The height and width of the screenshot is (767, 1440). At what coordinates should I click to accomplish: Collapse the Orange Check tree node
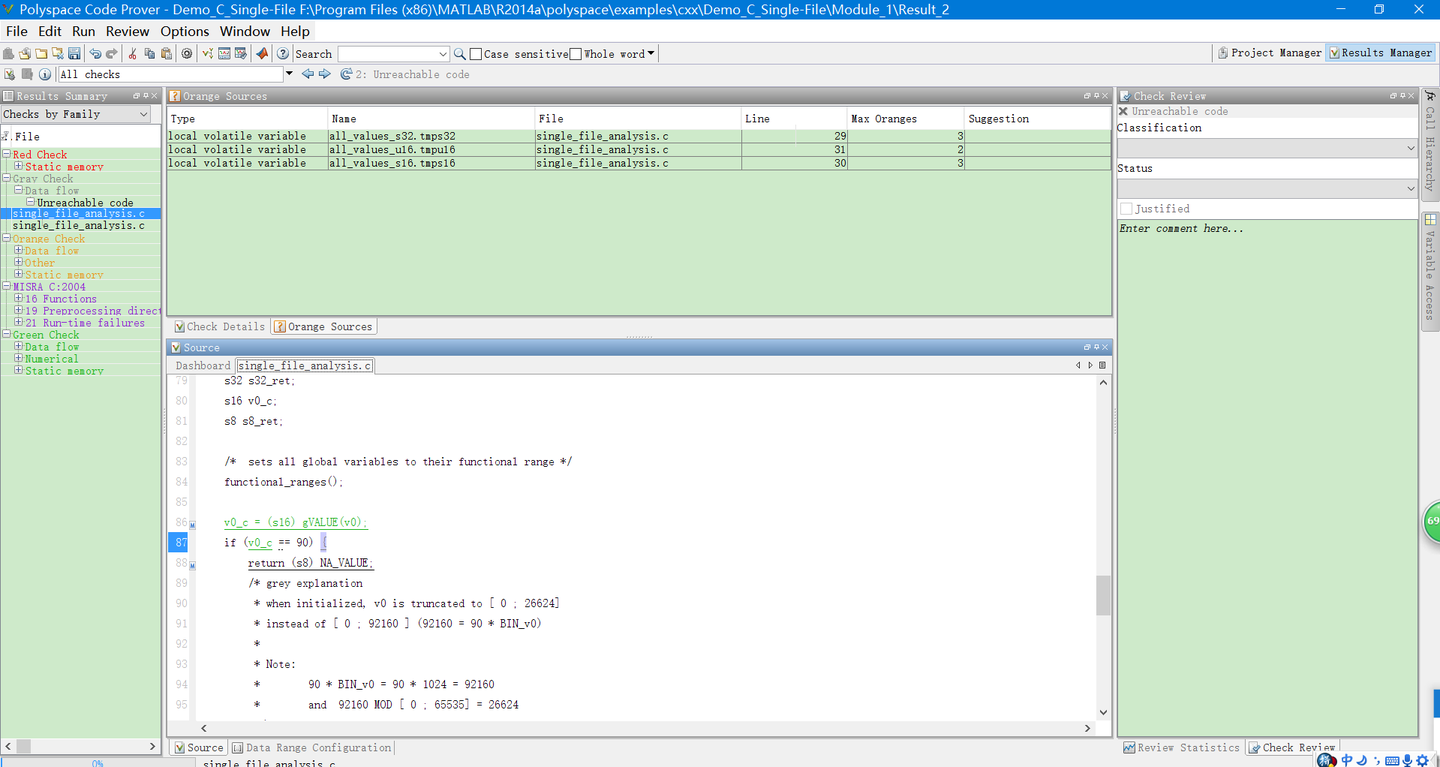[x=7, y=239]
